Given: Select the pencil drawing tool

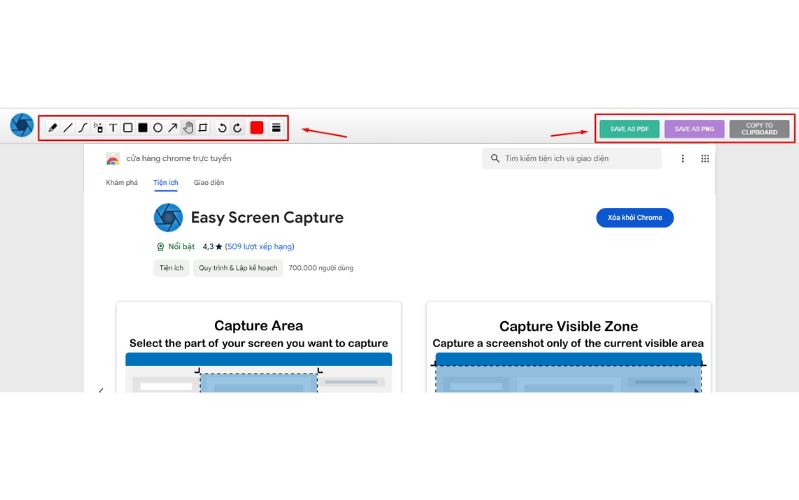Looking at the screenshot, I should click(x=52, y=127).
